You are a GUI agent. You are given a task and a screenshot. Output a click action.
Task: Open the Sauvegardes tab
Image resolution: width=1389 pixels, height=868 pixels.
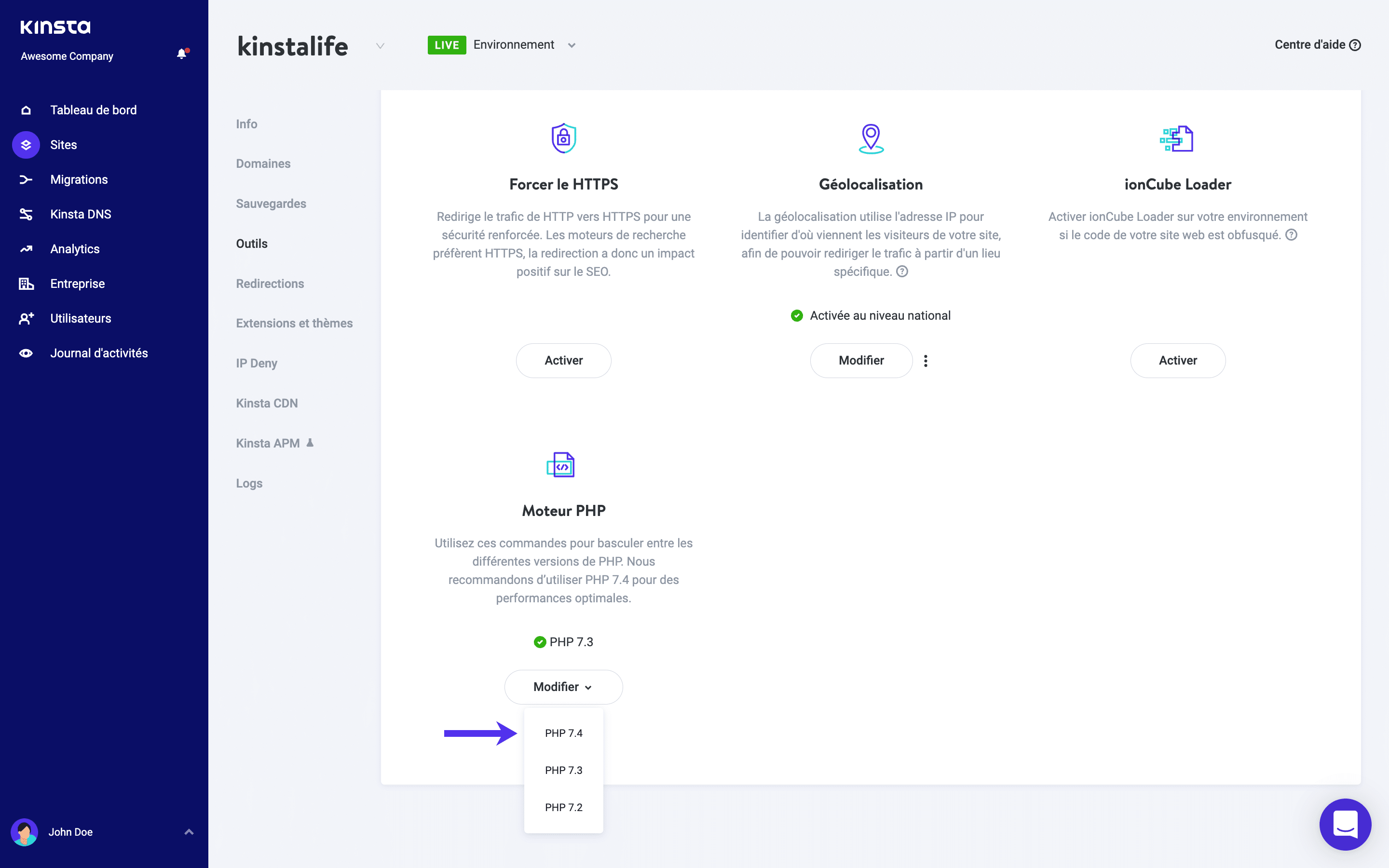(271, 204)
